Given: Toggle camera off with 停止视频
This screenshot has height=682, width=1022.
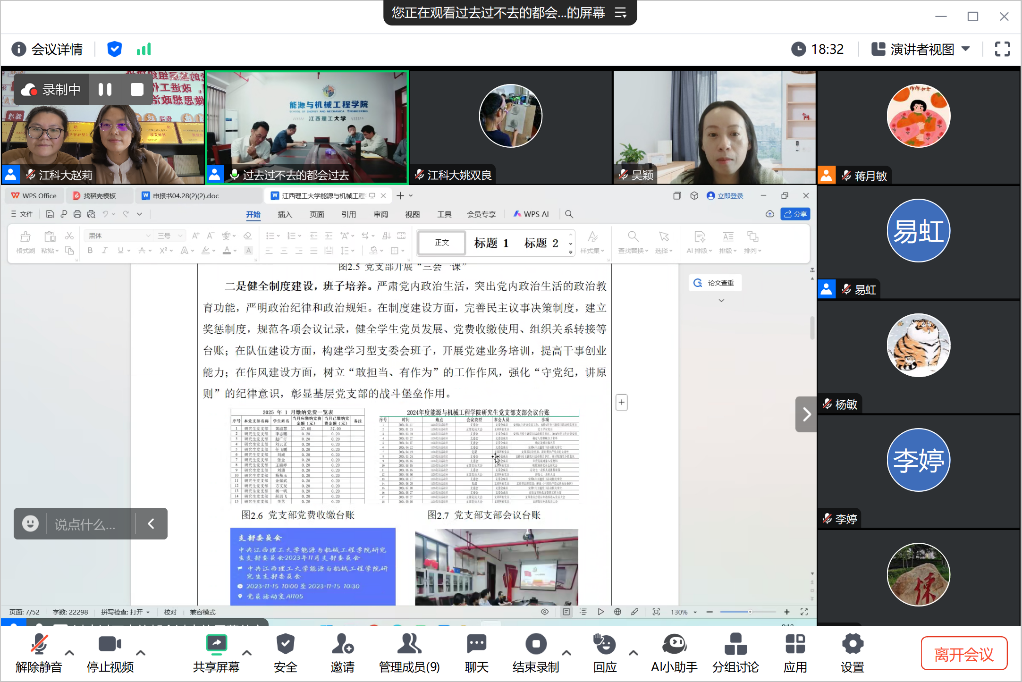Looking at the screenshot, I should (x=109, y=653).
